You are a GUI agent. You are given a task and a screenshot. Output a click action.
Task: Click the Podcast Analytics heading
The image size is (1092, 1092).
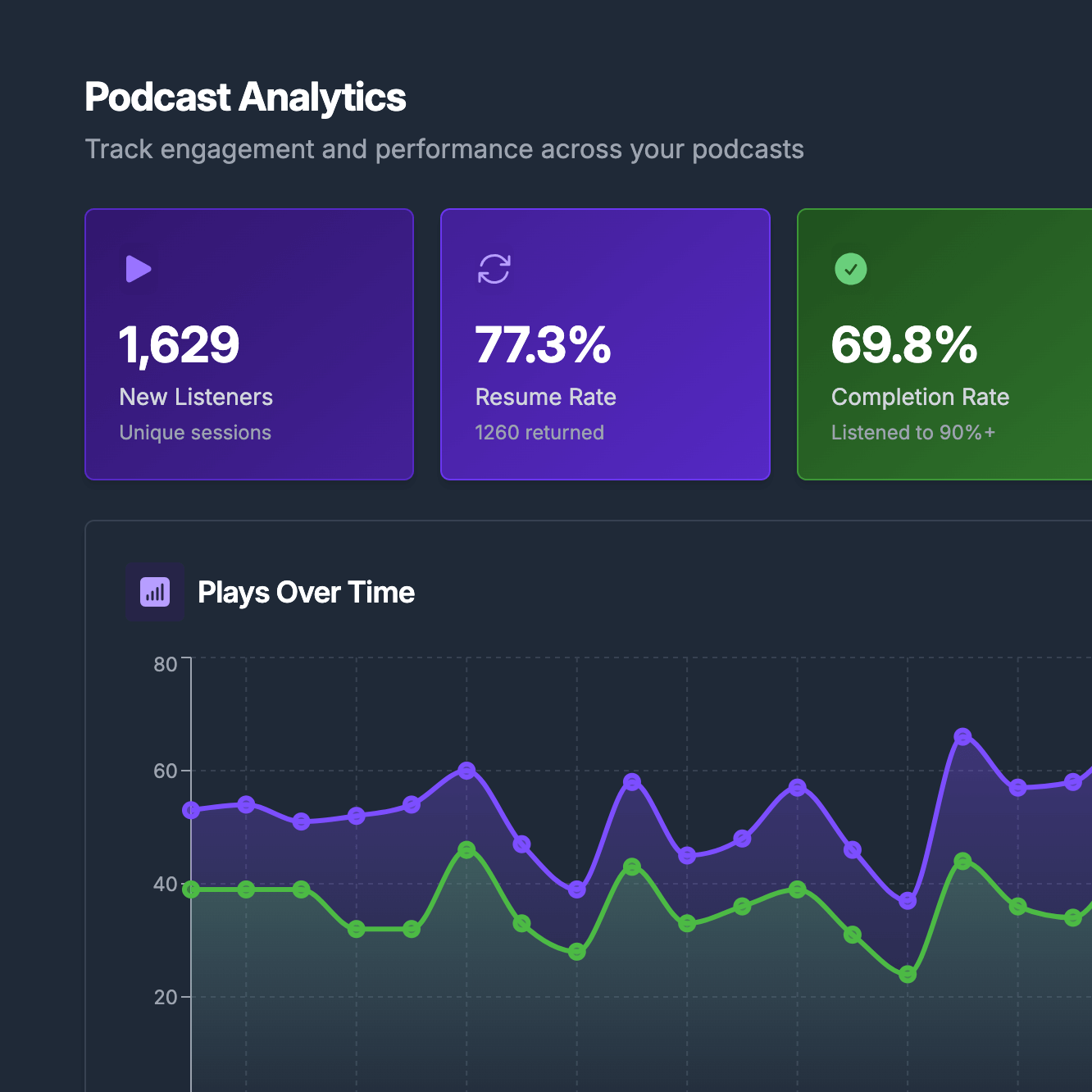[245, 96]
